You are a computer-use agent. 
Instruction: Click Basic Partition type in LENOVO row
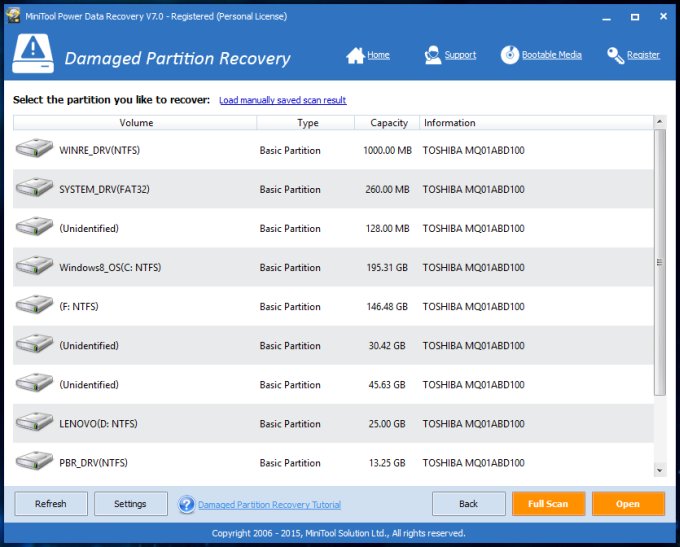pyautogui.click(x=290, y=424)
